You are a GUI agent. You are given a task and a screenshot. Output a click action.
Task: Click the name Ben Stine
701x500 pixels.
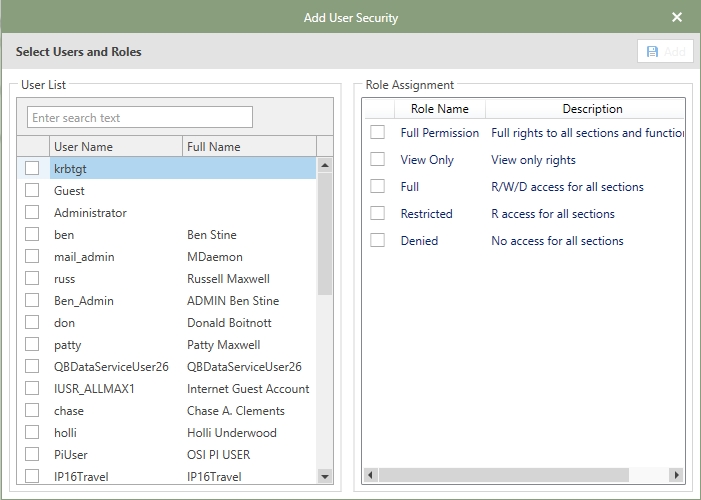pos(212,235)
